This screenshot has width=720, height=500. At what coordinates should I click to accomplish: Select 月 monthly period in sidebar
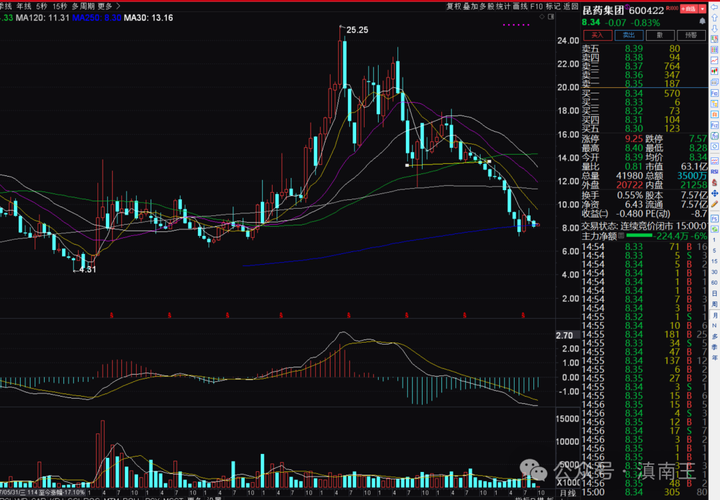tap(714, 315)
